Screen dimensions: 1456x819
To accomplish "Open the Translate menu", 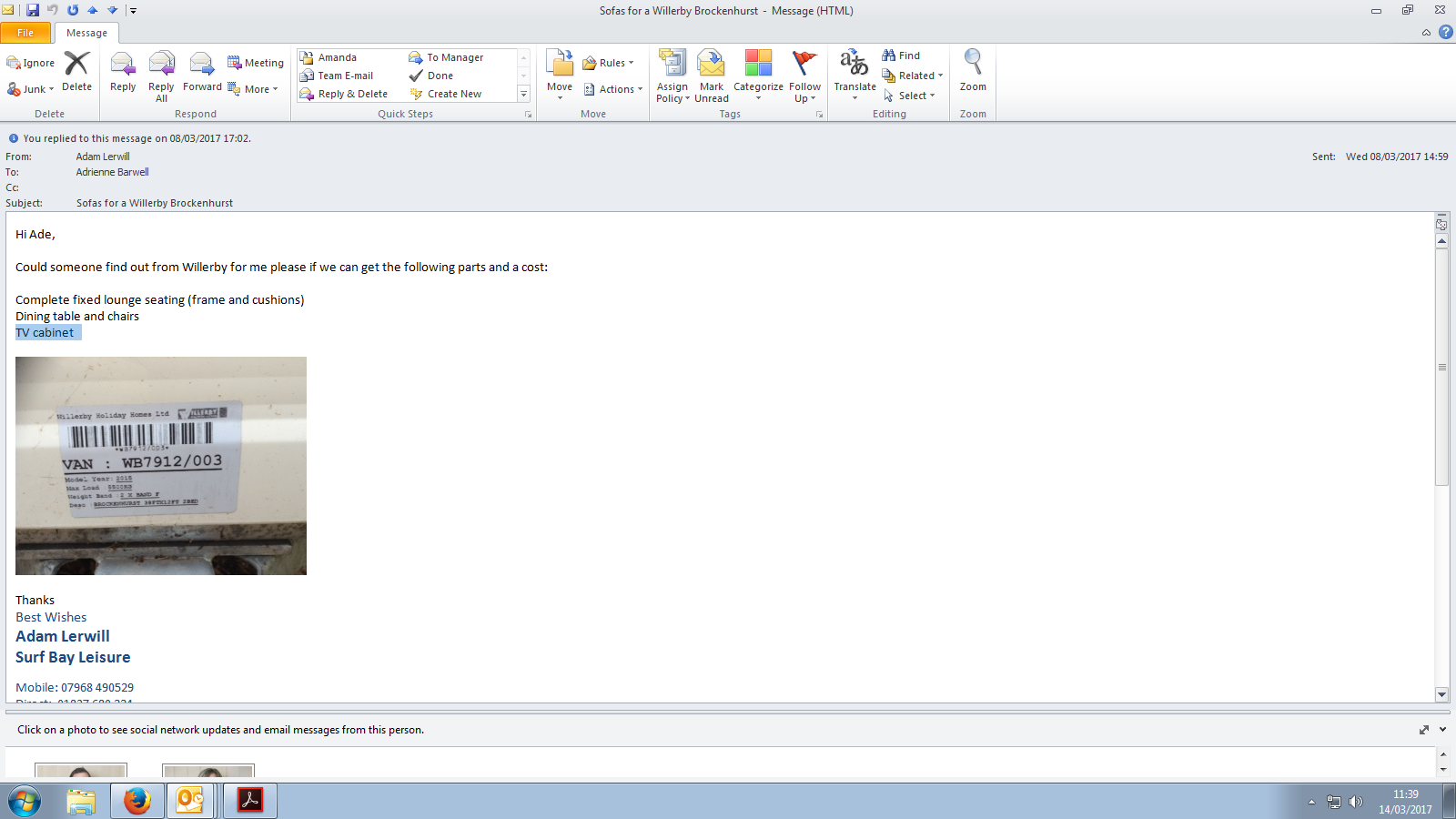I will point(854,75).
